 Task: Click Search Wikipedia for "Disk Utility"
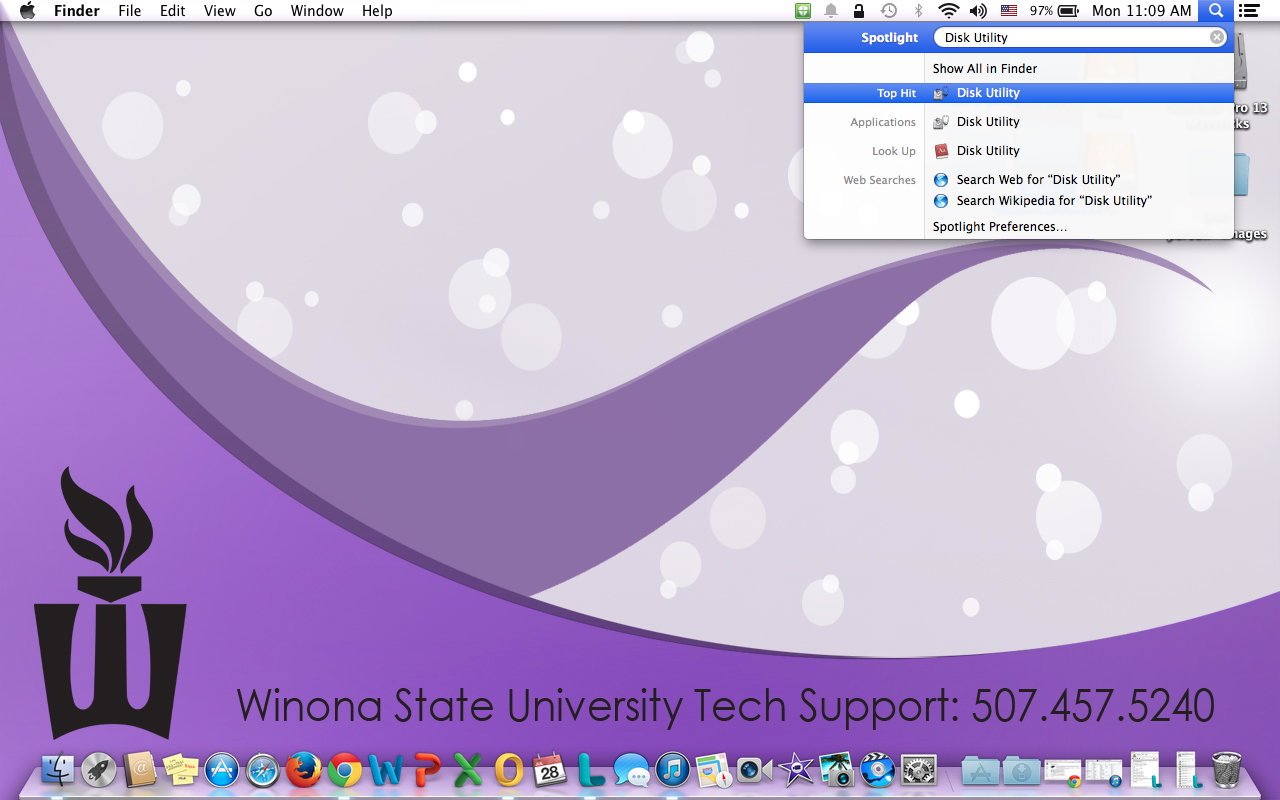1053,201
